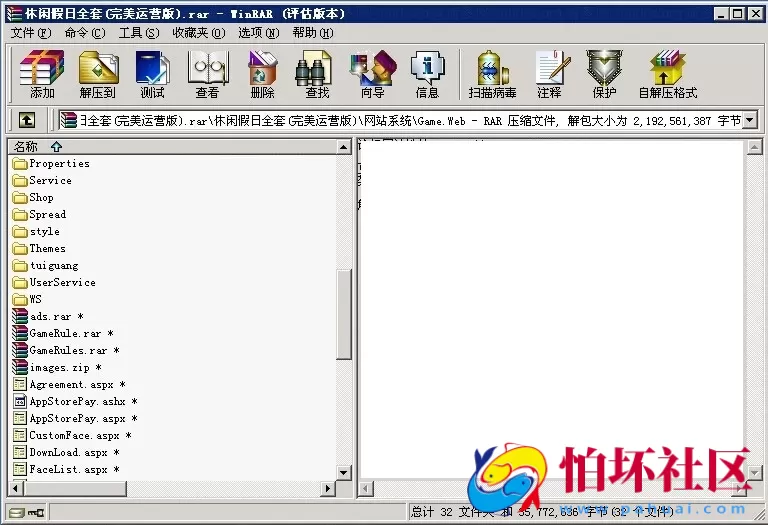Image resolution: width=768 pixels, height=525 pixels.
Task: Click comment pane scroll up arrow
Action: click(x=754, y=147)
